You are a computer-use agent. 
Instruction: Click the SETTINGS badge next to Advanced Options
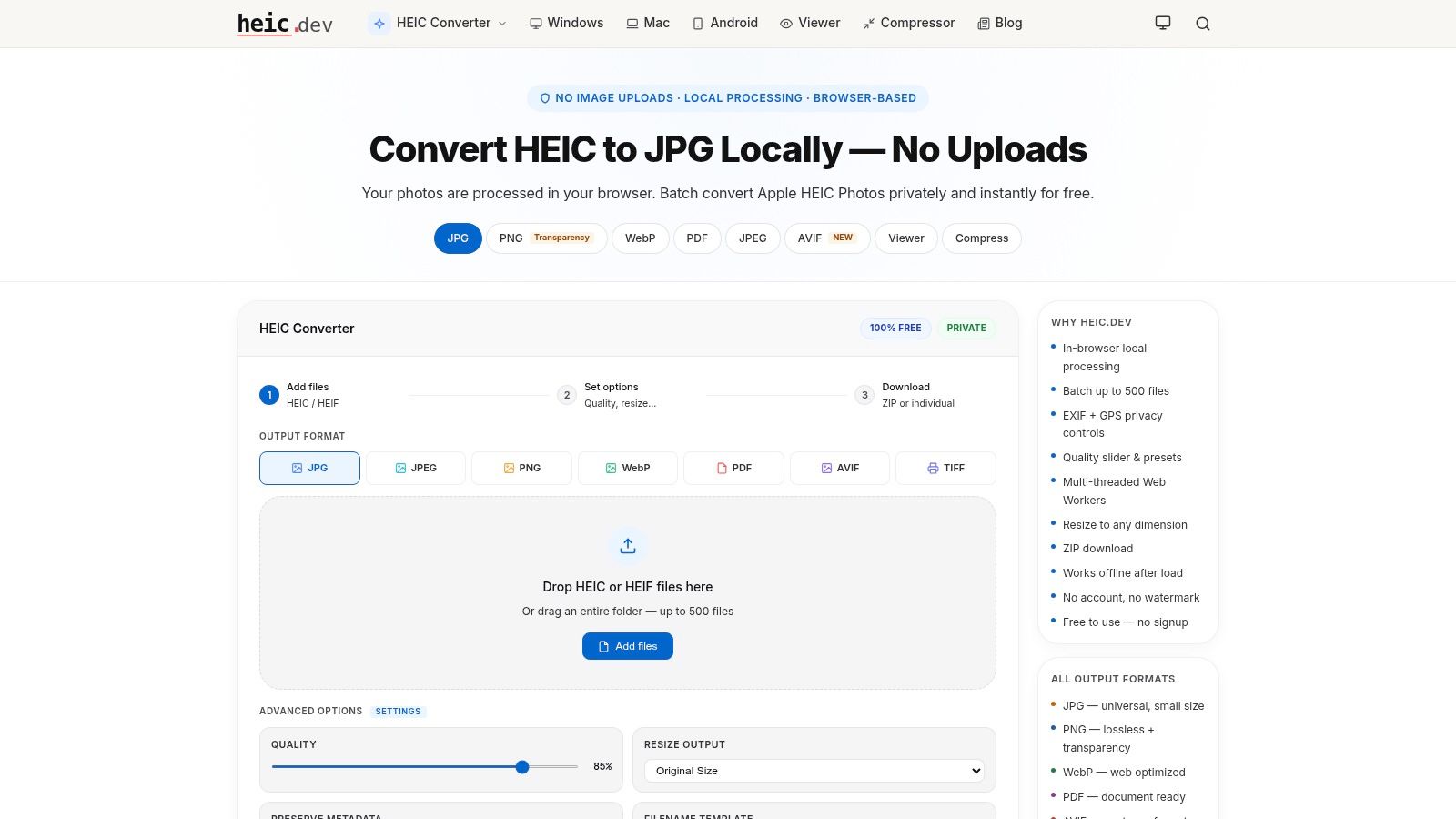[x=399, y=712]
